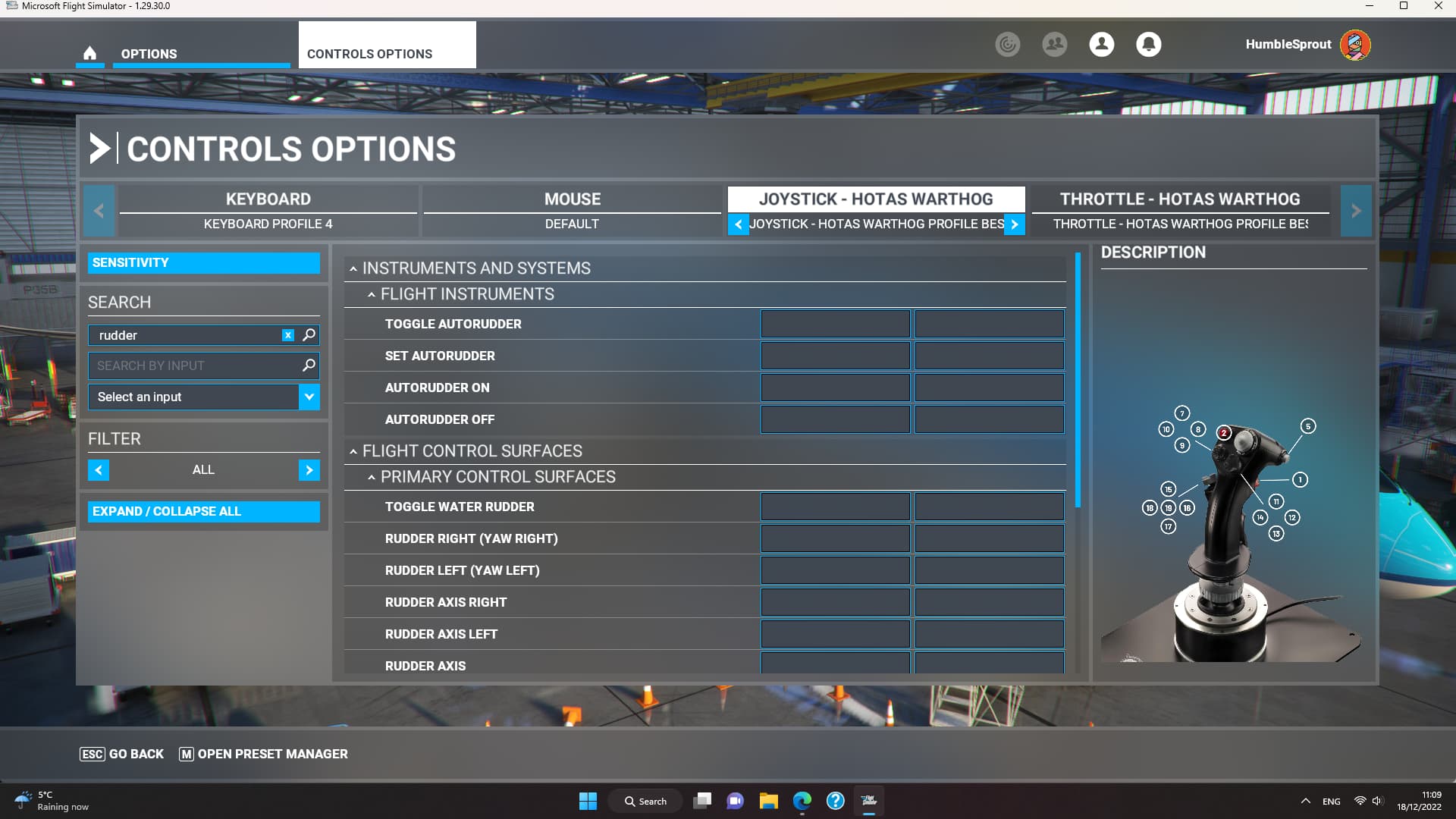Switch filter to previous option arrow
The height and width of the screenshot is (819, 1456).
tap(99, 470)
